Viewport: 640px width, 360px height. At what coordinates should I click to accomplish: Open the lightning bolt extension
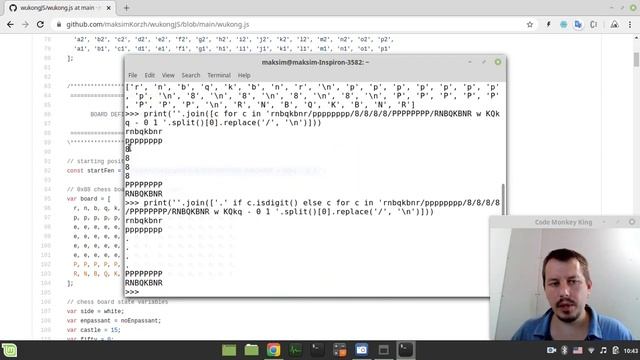tap(548, 24)
